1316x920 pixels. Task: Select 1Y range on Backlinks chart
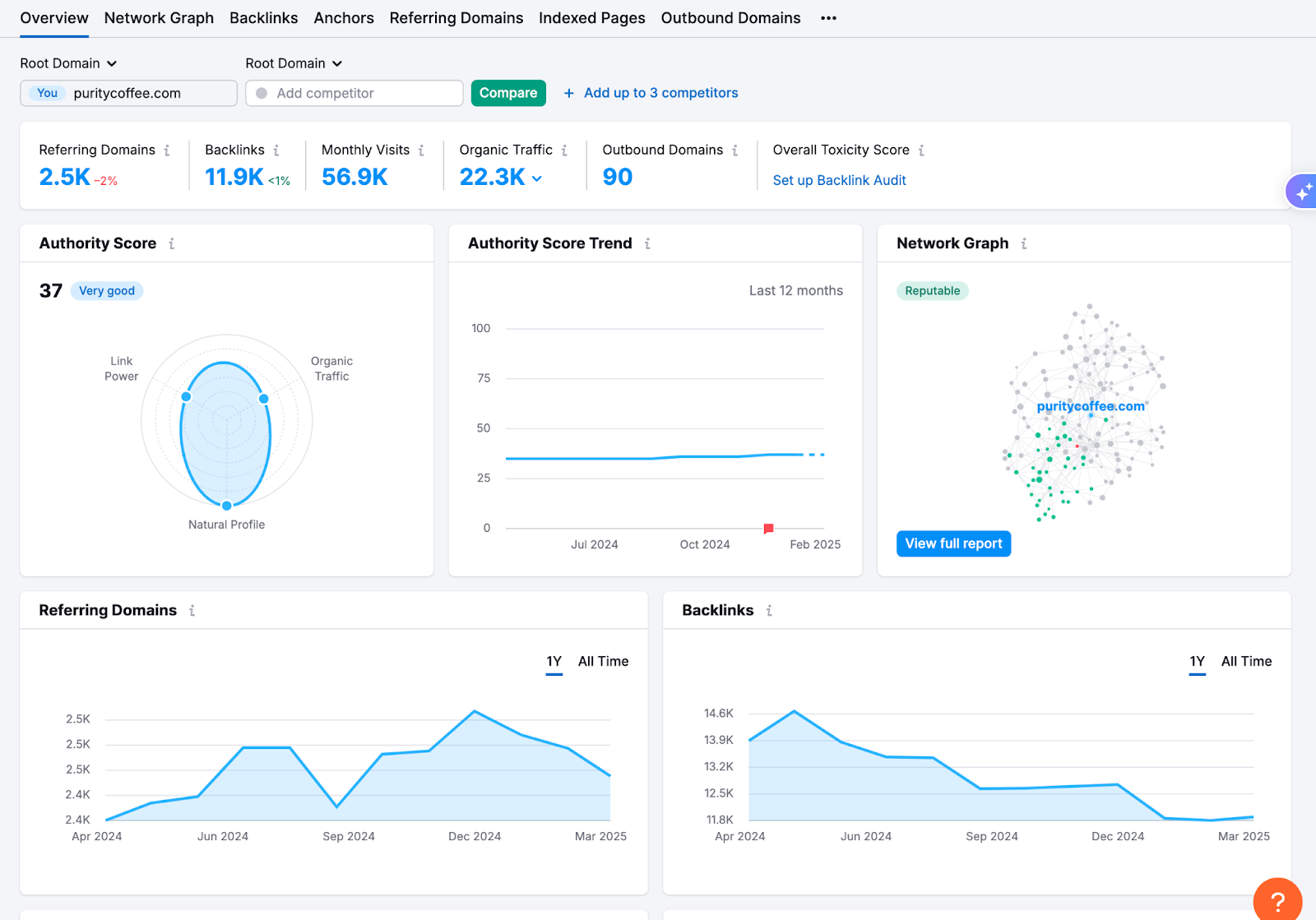point(1197,662)
